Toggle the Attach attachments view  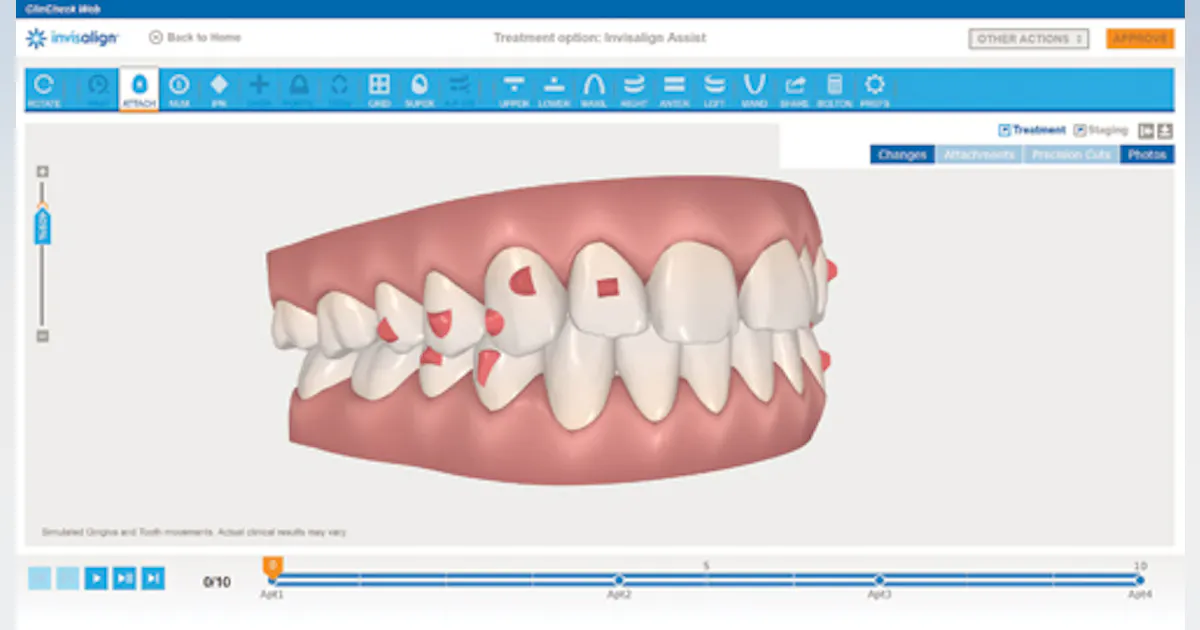tap(139, 89)
